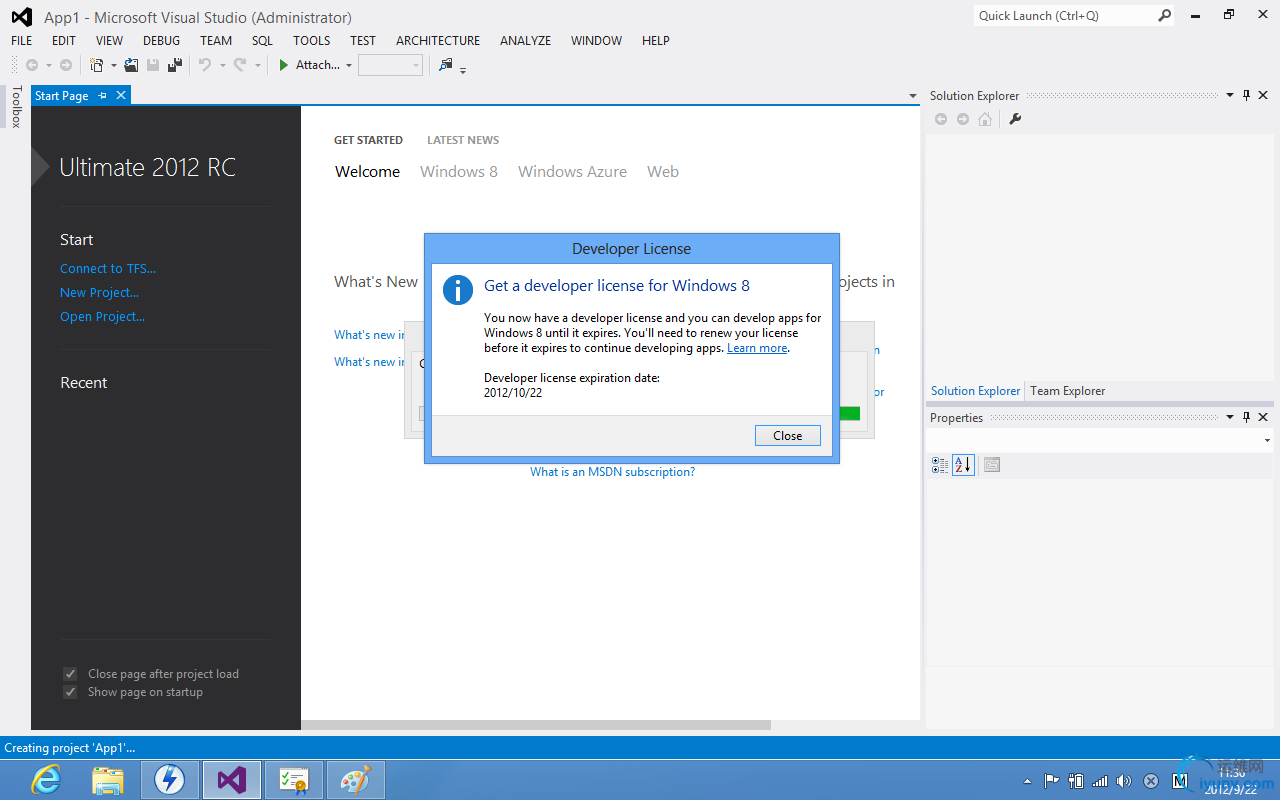The image size is (1280, 800).
Task: Open Internet Explorer from the taskbar
Action: 45,780
